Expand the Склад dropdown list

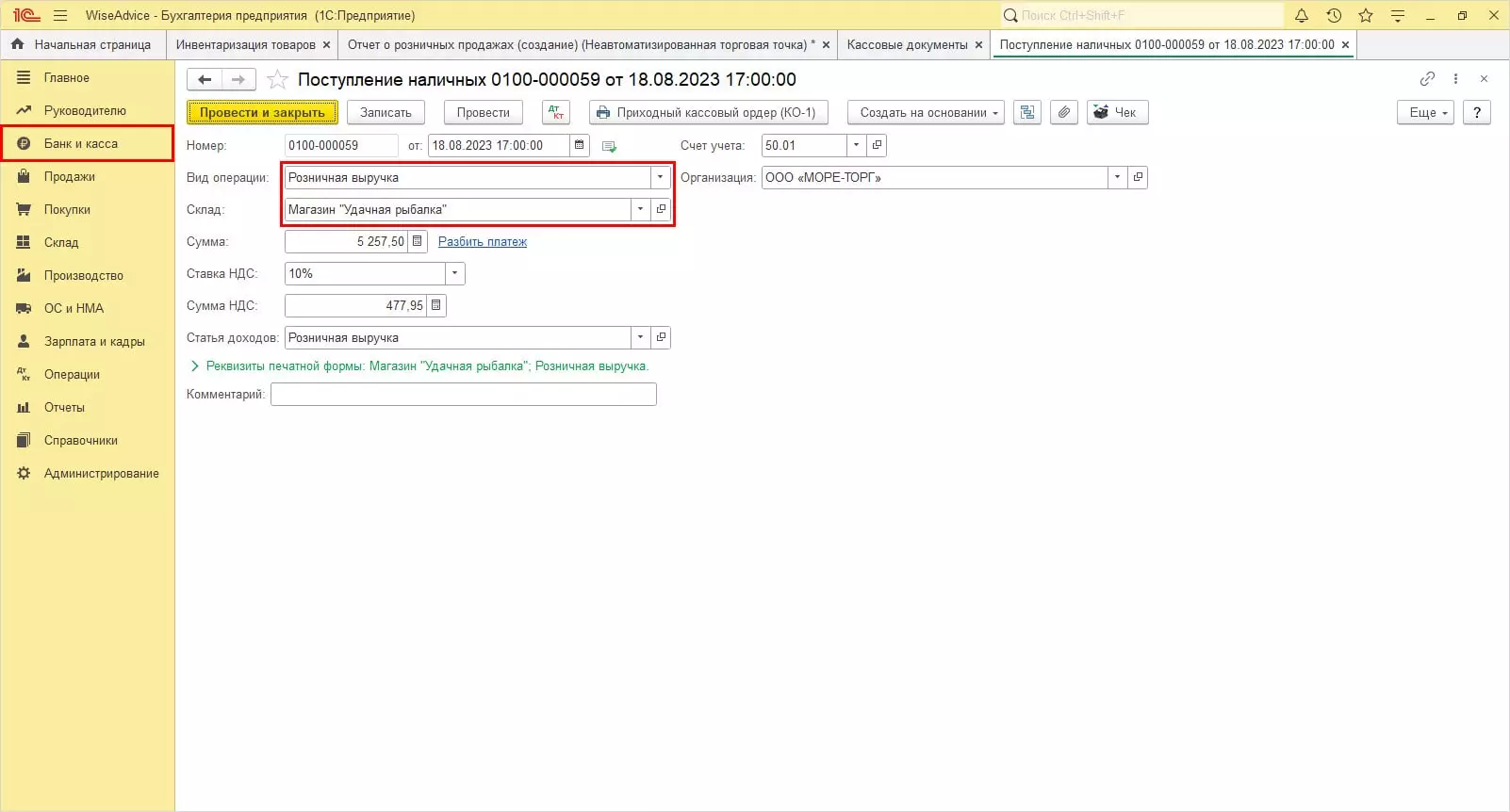point(641,209)
